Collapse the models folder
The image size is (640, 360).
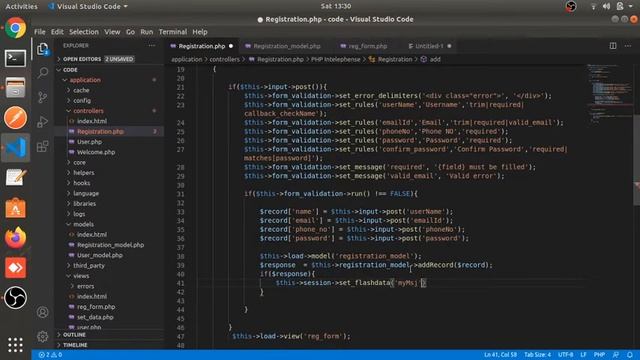(83, 224)
